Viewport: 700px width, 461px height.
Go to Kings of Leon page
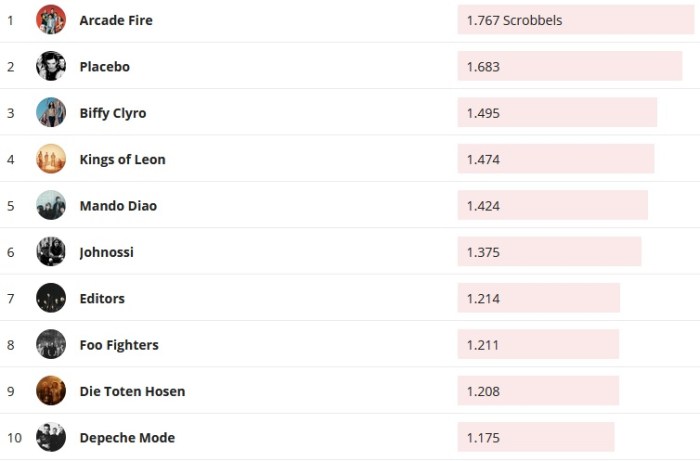(x=122, y=159)
